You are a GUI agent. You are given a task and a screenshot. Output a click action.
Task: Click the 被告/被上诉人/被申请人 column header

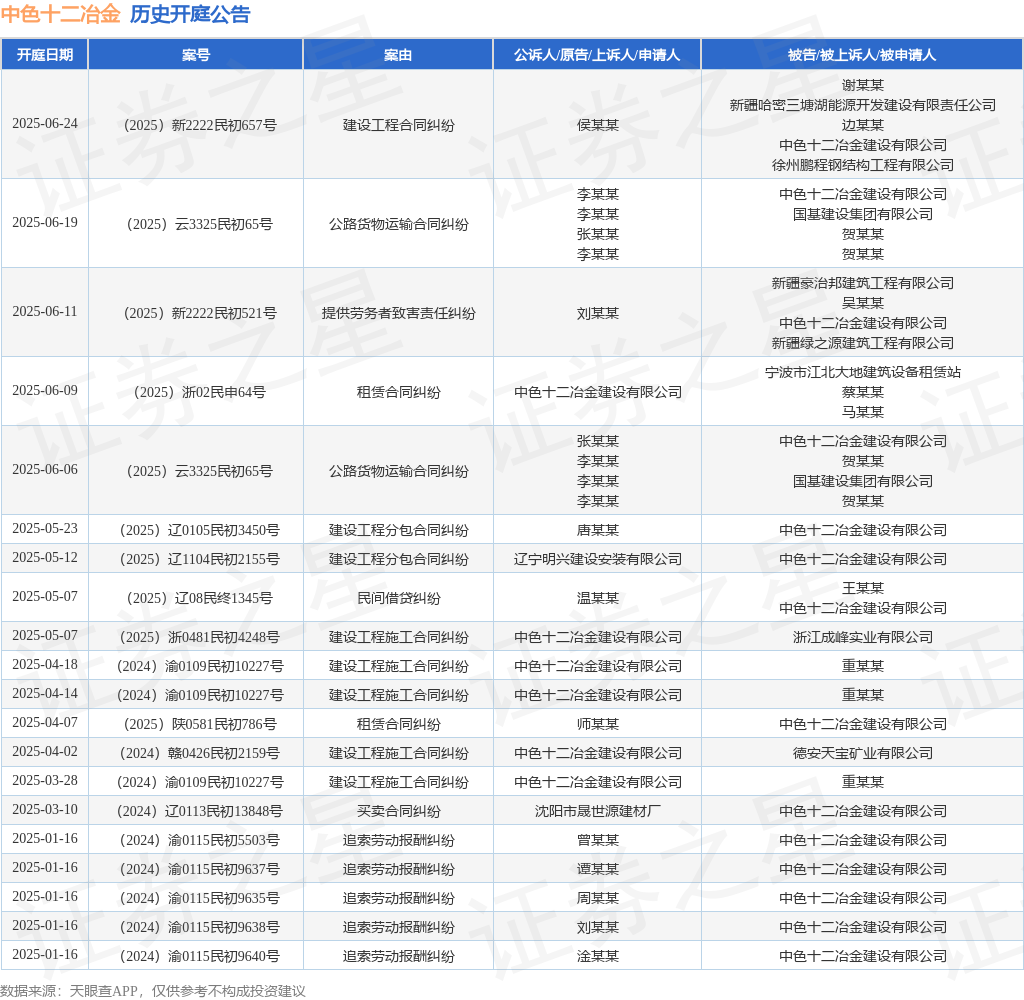click(862, 55)
